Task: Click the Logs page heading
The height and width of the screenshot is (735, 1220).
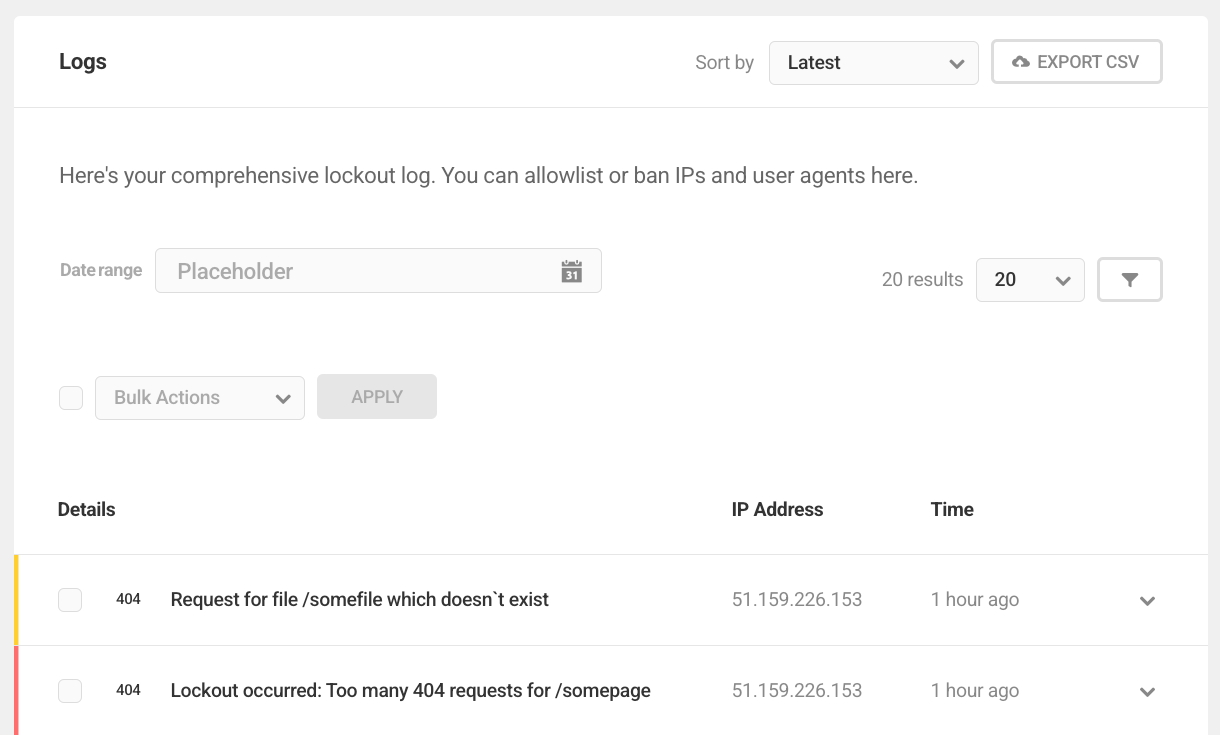Action: tap(82, 61)
